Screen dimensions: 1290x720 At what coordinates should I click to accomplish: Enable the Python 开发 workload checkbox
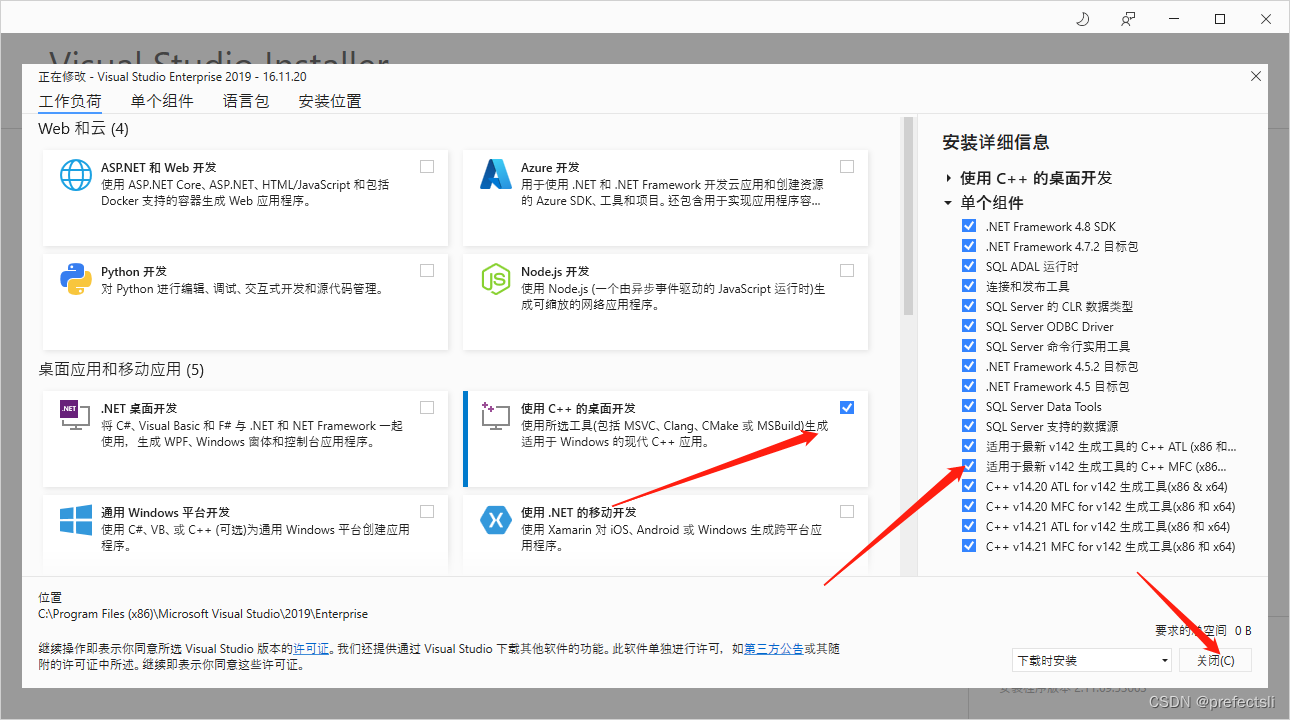tap(427, 270)
